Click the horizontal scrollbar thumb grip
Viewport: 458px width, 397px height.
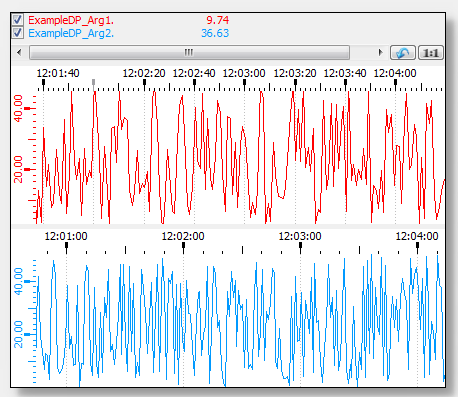pyautogui.click(x=189, y=52)
